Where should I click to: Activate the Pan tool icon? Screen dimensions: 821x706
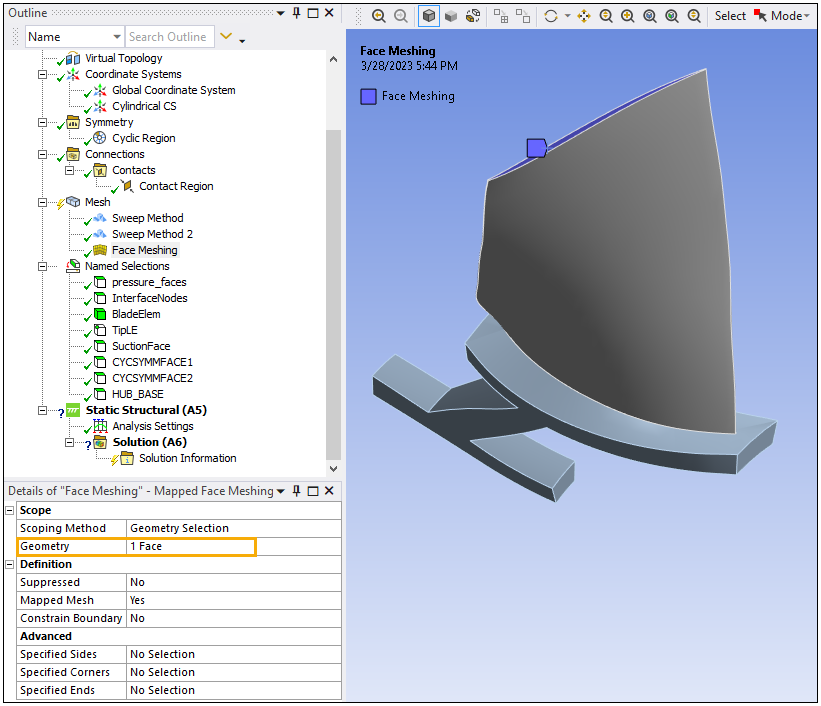tap(584, 16)
